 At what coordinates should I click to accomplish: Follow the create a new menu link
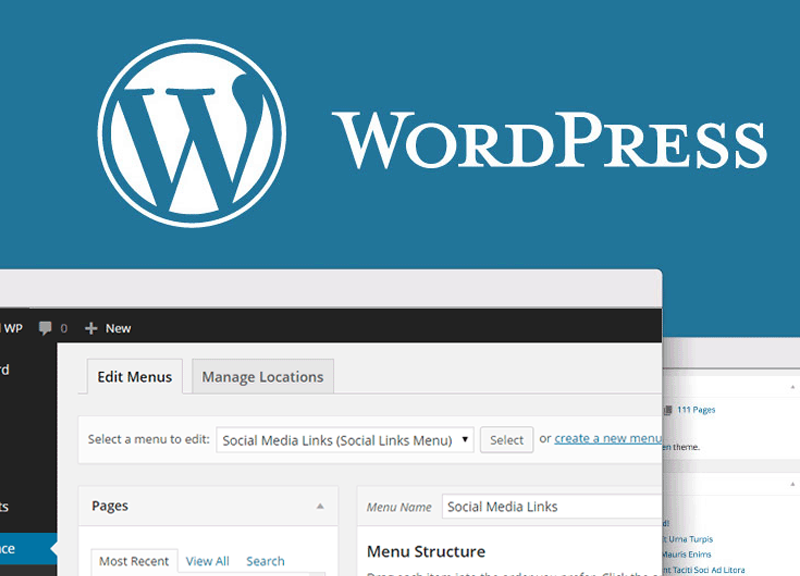(608, 438)
